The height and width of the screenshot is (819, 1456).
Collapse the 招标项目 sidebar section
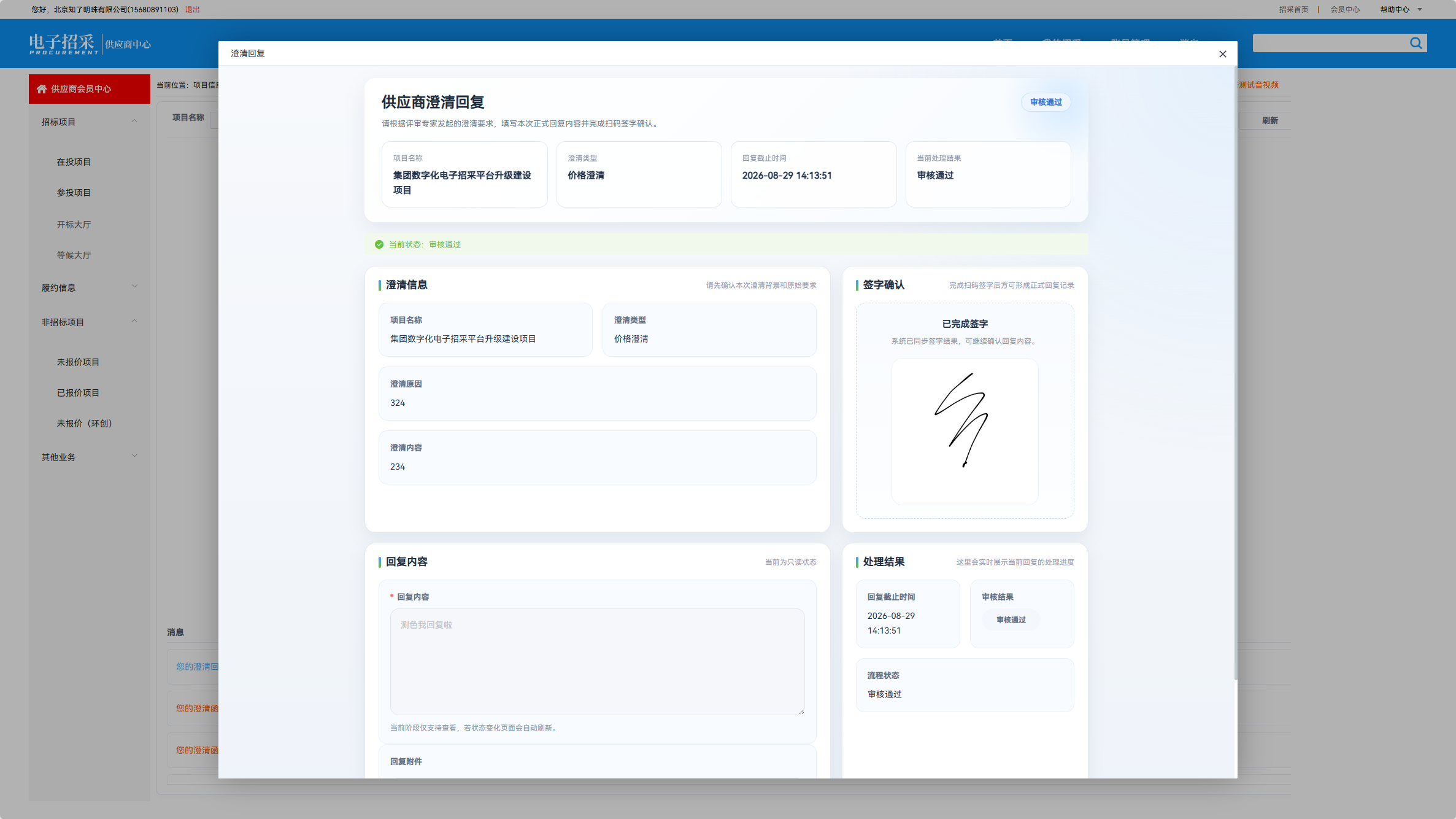pos(134,121)
